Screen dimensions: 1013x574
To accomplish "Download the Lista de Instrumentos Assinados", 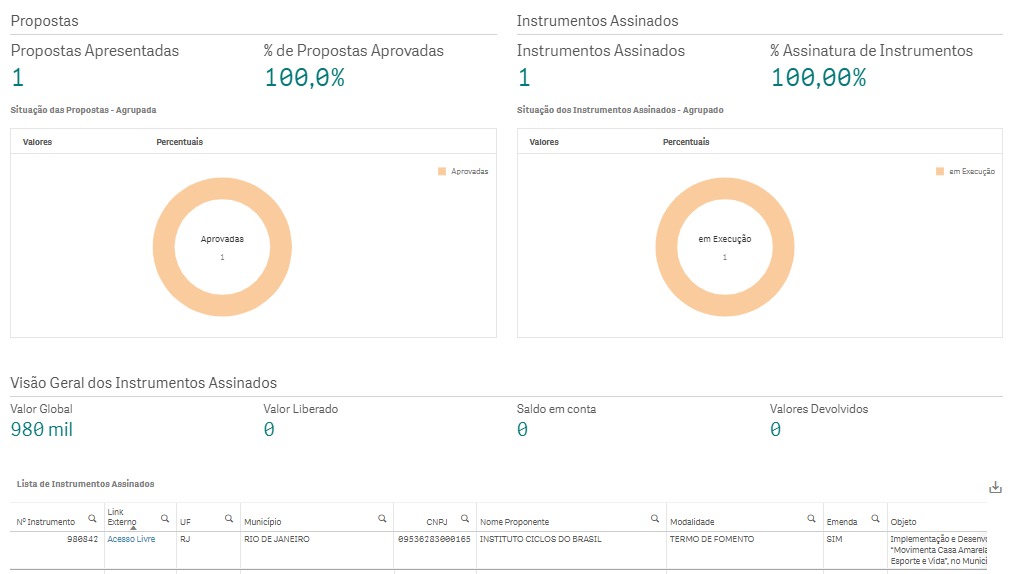I will point(996,487).
